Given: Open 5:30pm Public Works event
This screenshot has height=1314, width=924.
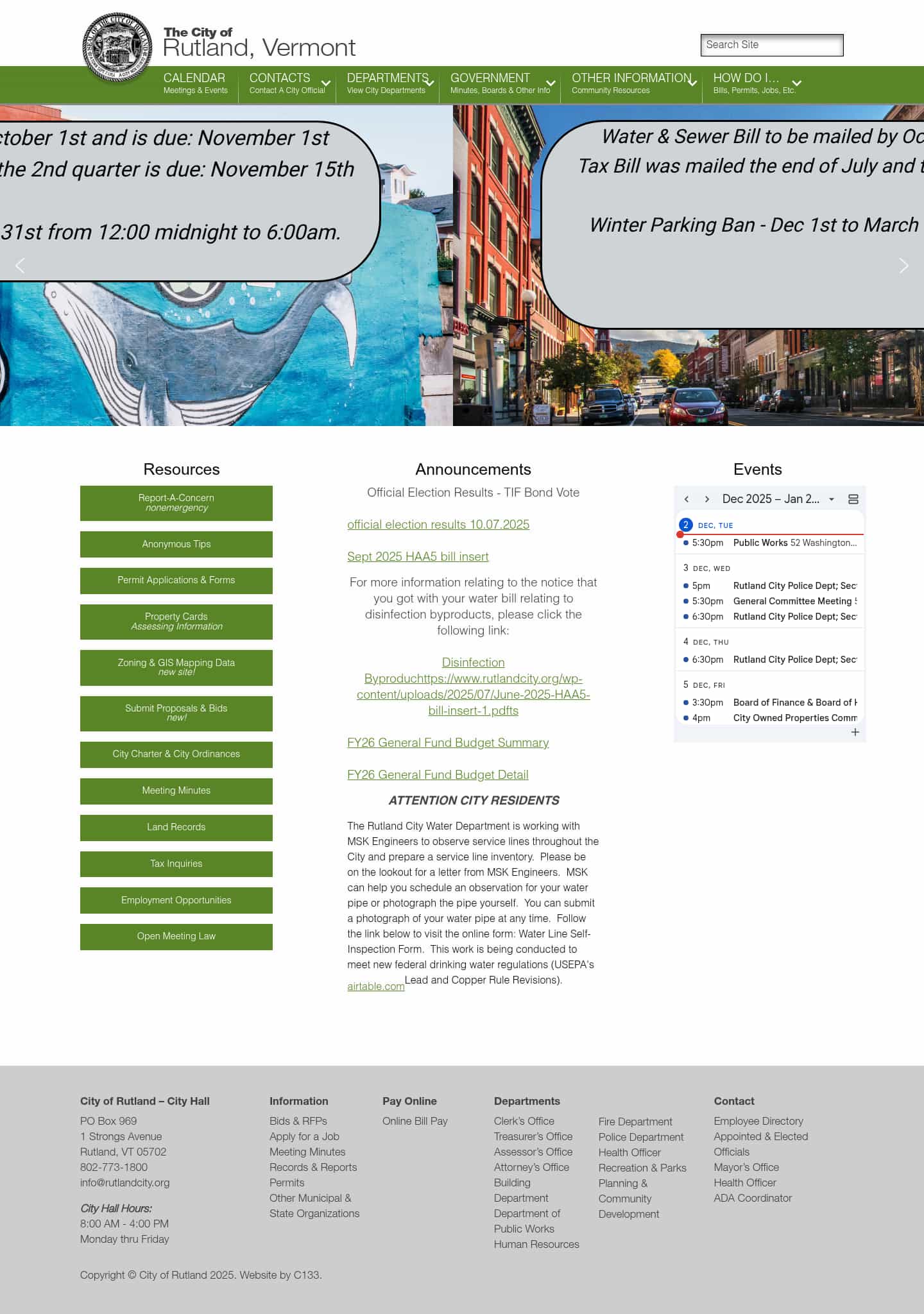Looking at the screenshot, I should point(770,543).
